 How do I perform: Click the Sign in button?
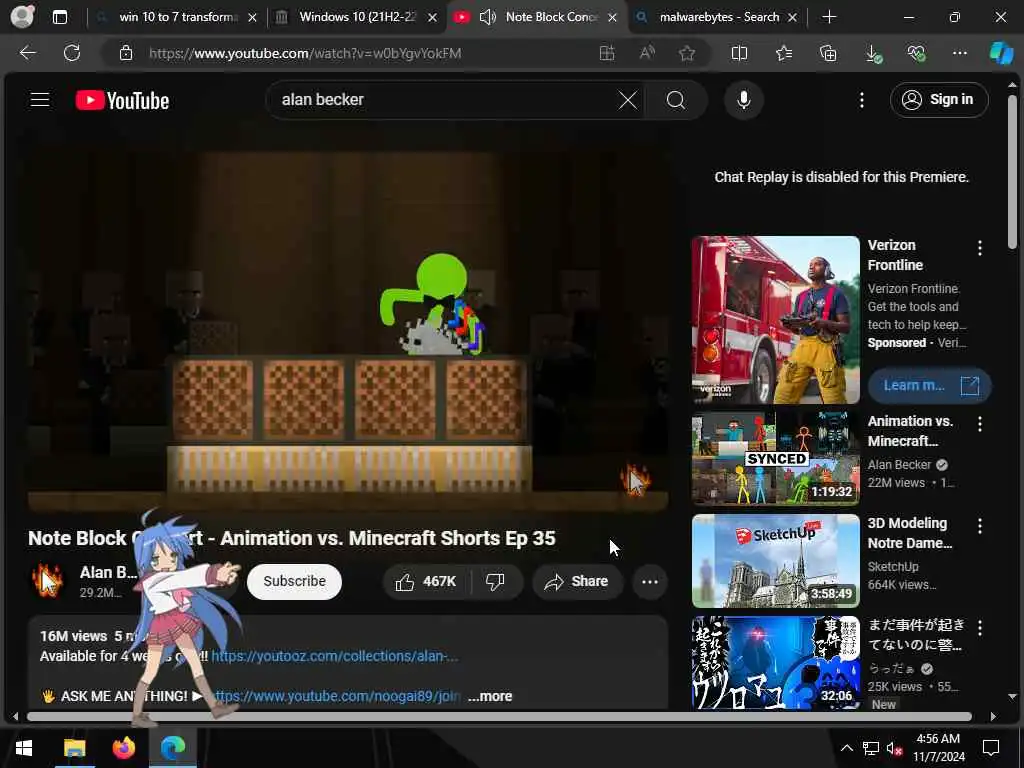click(x=938, y=100)
